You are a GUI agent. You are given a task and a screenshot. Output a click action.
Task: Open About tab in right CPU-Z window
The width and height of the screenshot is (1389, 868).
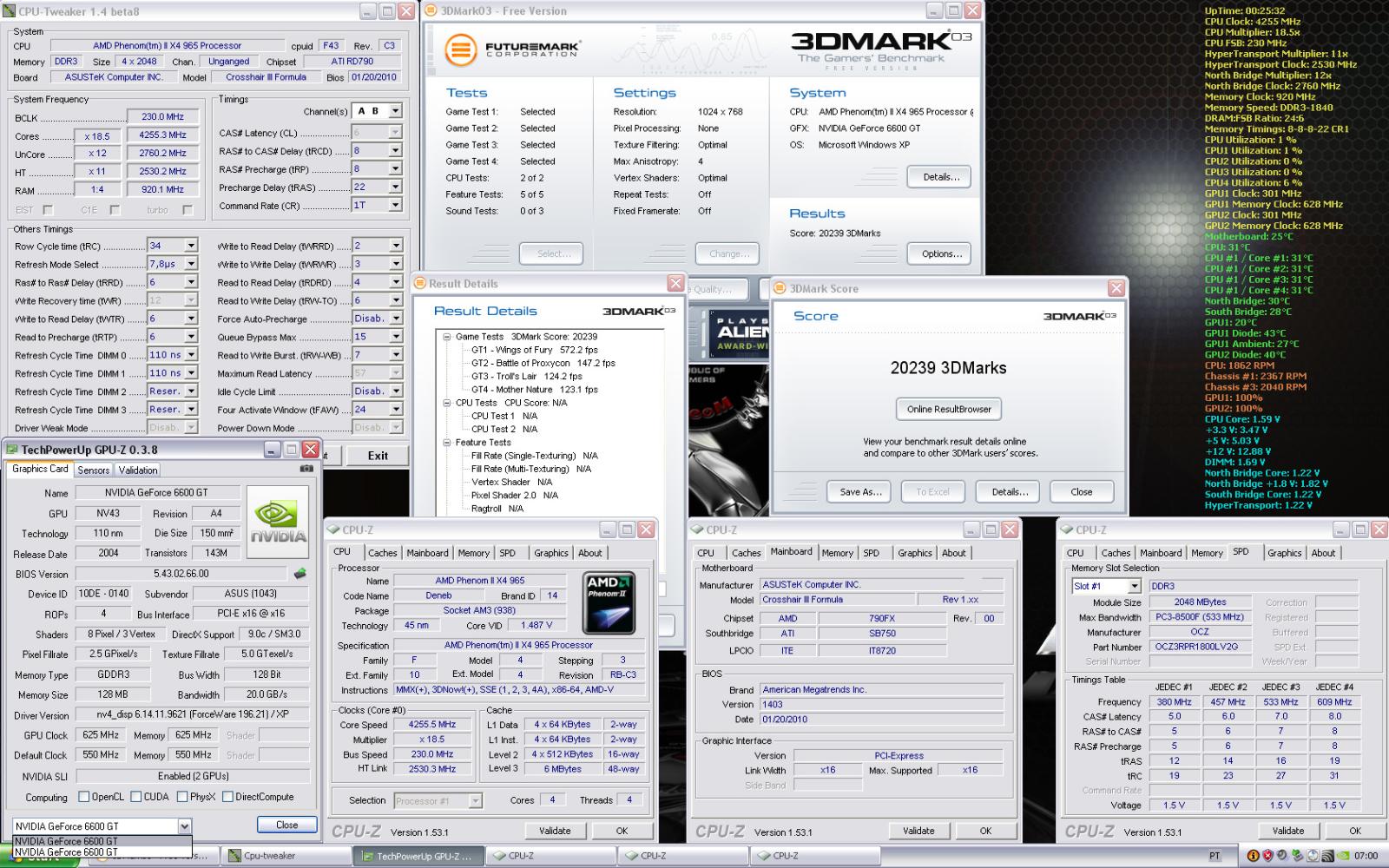[x=1324, y=553]
